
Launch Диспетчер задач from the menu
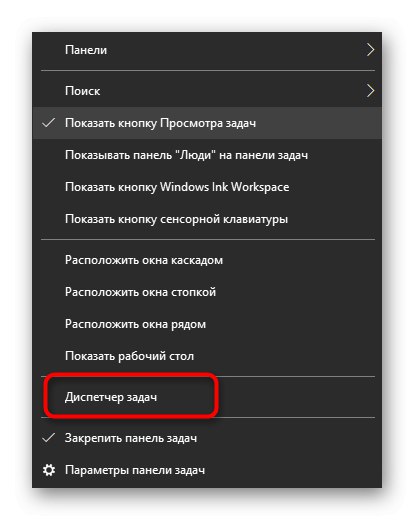pyautogui.click(x=207, y=397)
